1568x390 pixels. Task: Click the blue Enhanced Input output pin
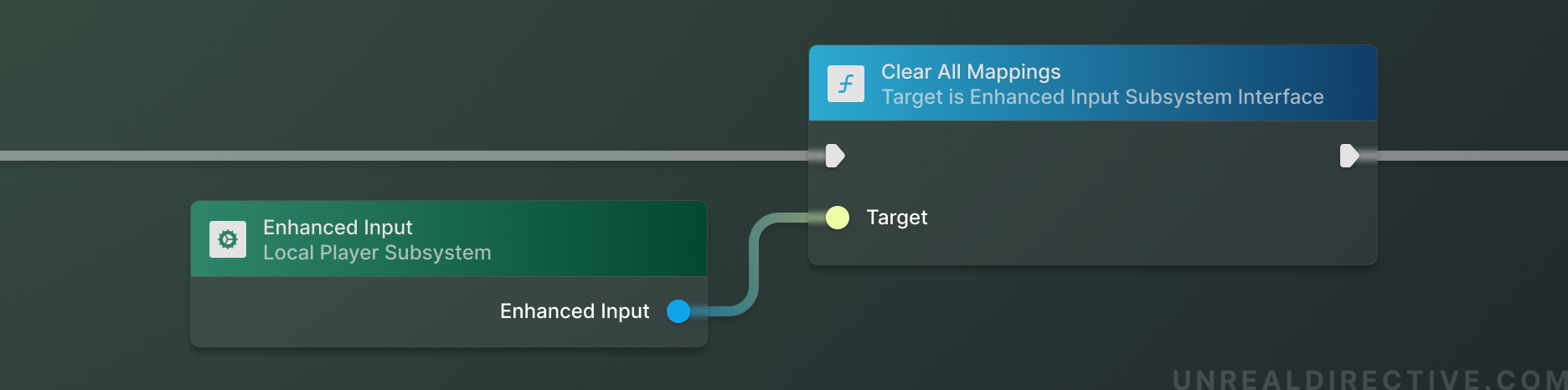(x=678, y=311)
